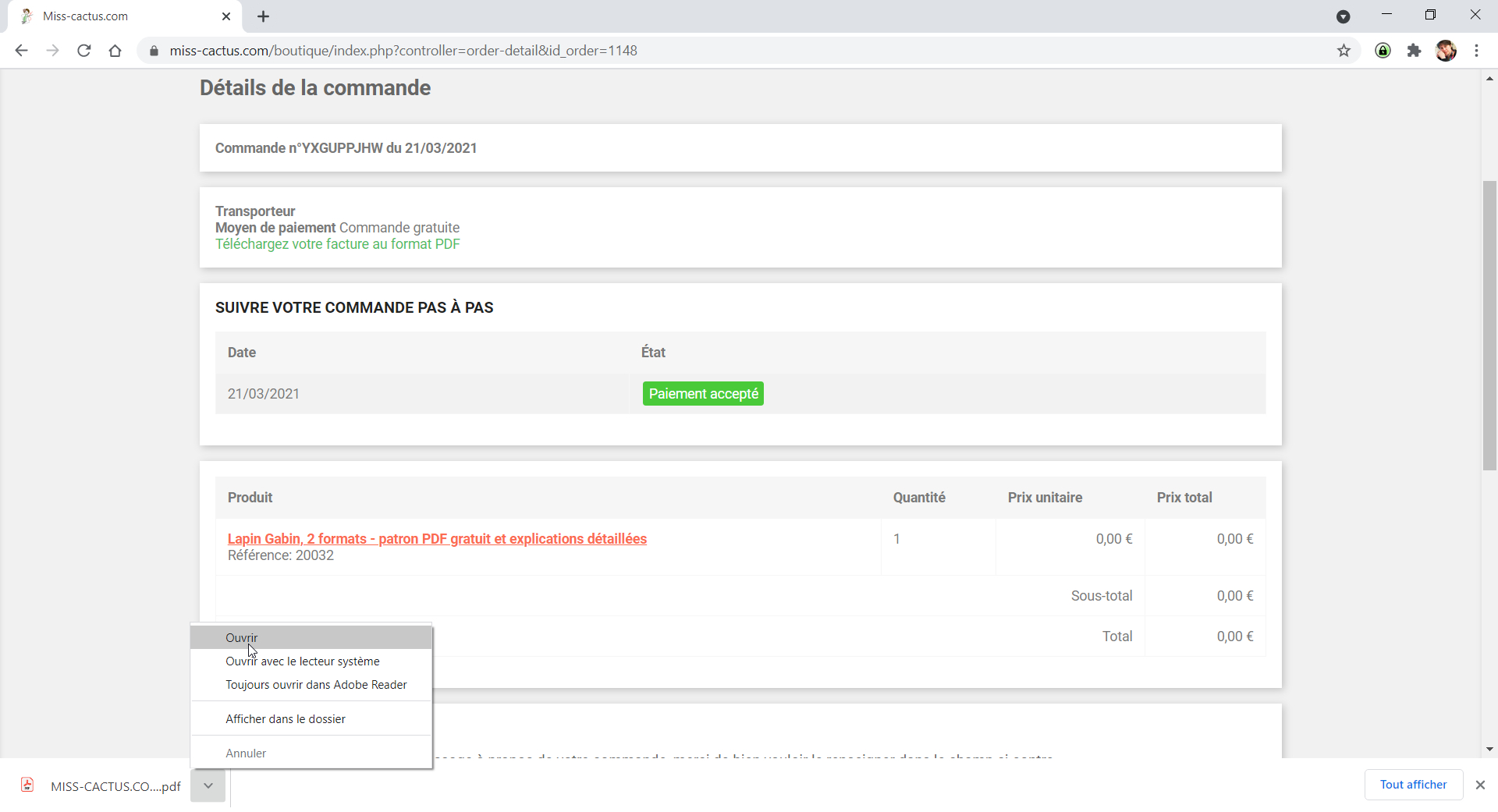Click the green lock extension icon
Image resolution: width=1498 pixels, height=812 pixels.
click(1383, 51)
